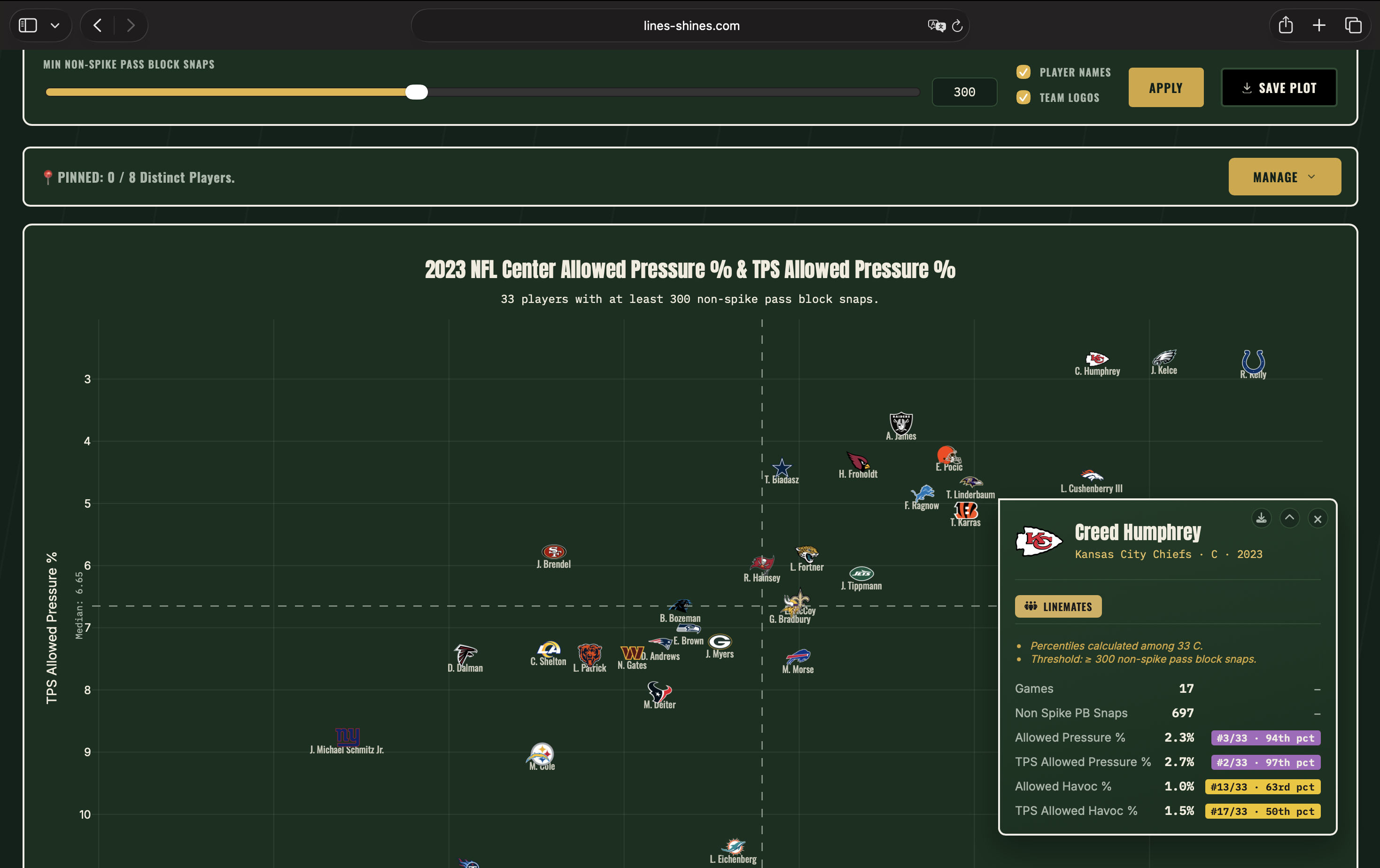This screenshot has height=868, width=1380.
Task: Select the H. Froholdt Cardinals logo point
Action: point(858,461)
